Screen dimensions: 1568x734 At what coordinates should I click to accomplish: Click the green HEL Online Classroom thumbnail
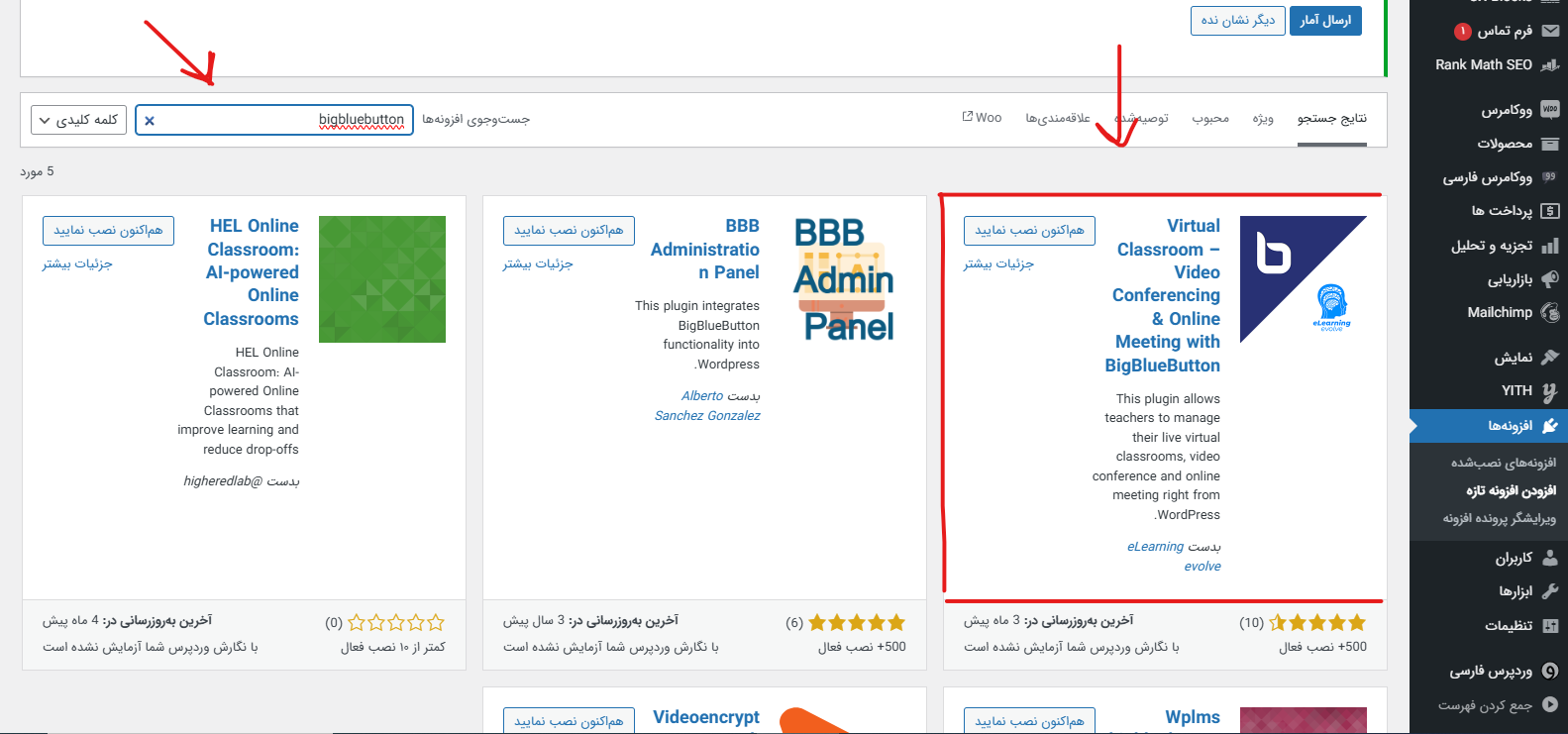click(x=382, y=279)
